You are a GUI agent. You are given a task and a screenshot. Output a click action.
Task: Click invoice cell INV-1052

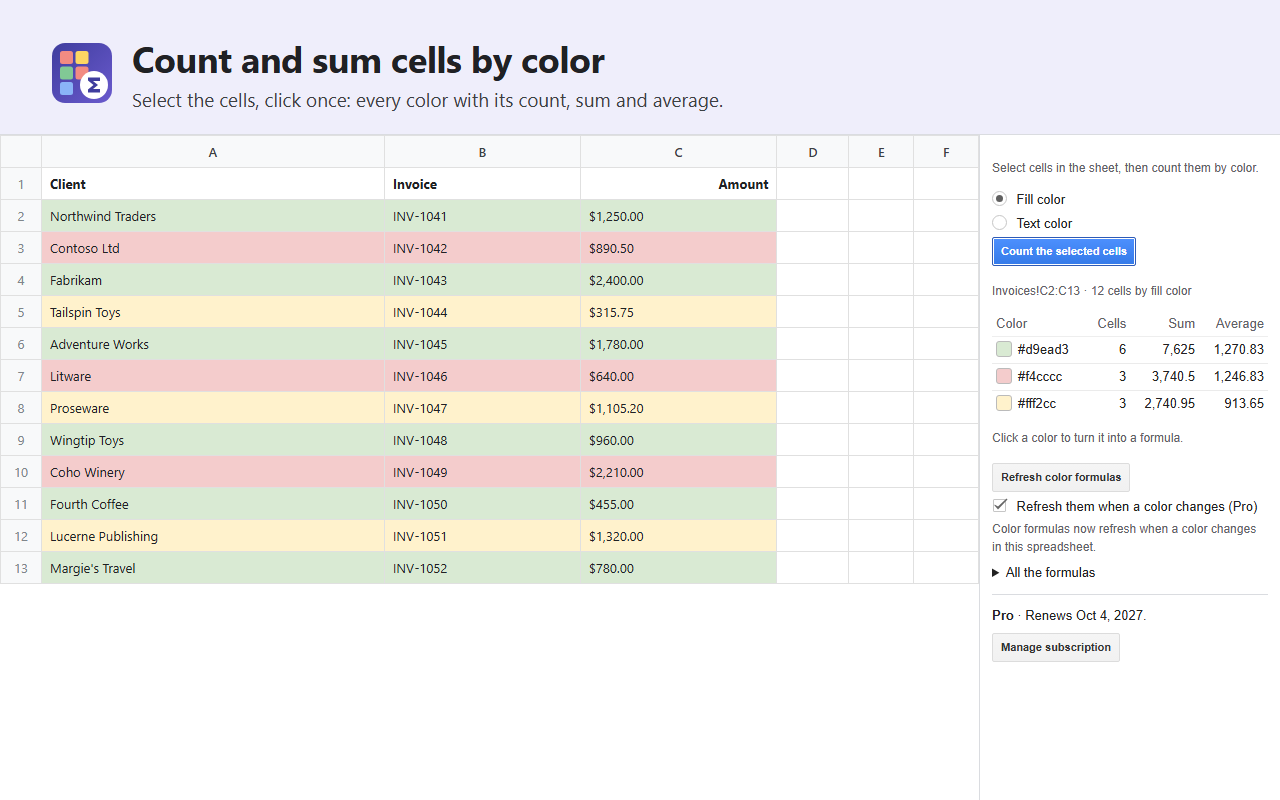(x=482, y=568)
